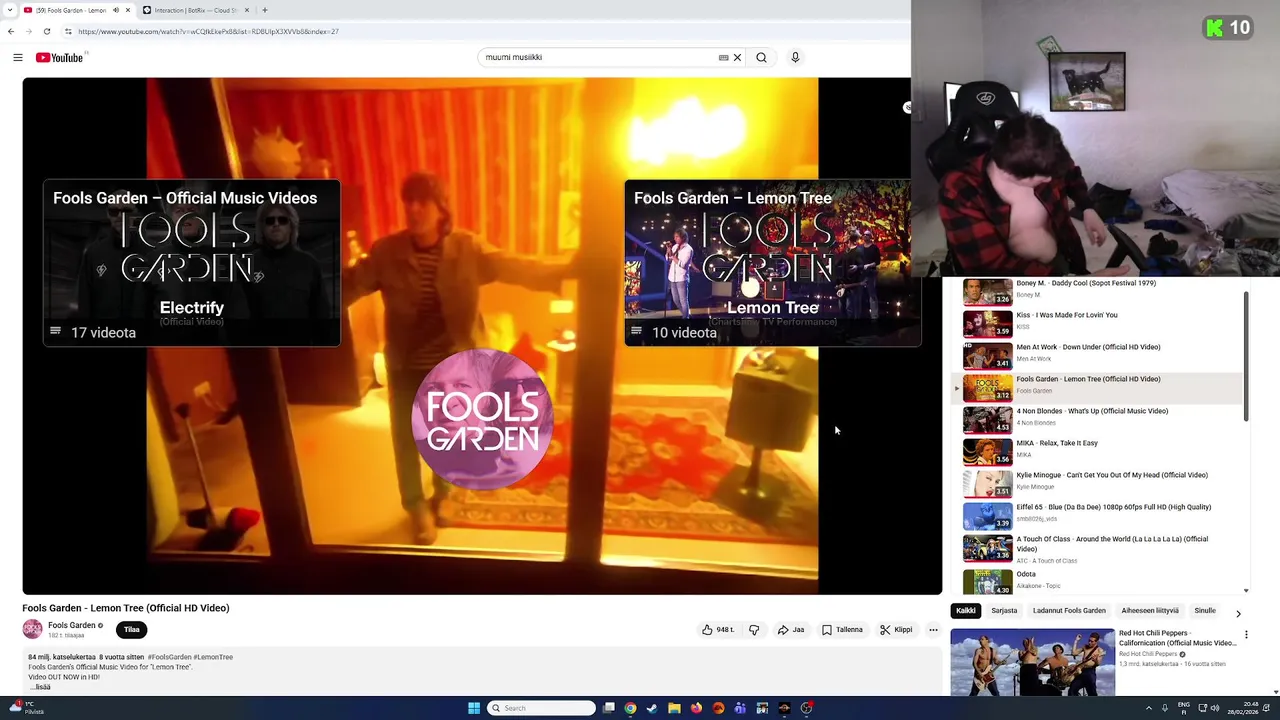The width and height of the screenshot is (1280, 720).
Task: Select the Kaikki filter chip
Action: click(x=965, y=611)
